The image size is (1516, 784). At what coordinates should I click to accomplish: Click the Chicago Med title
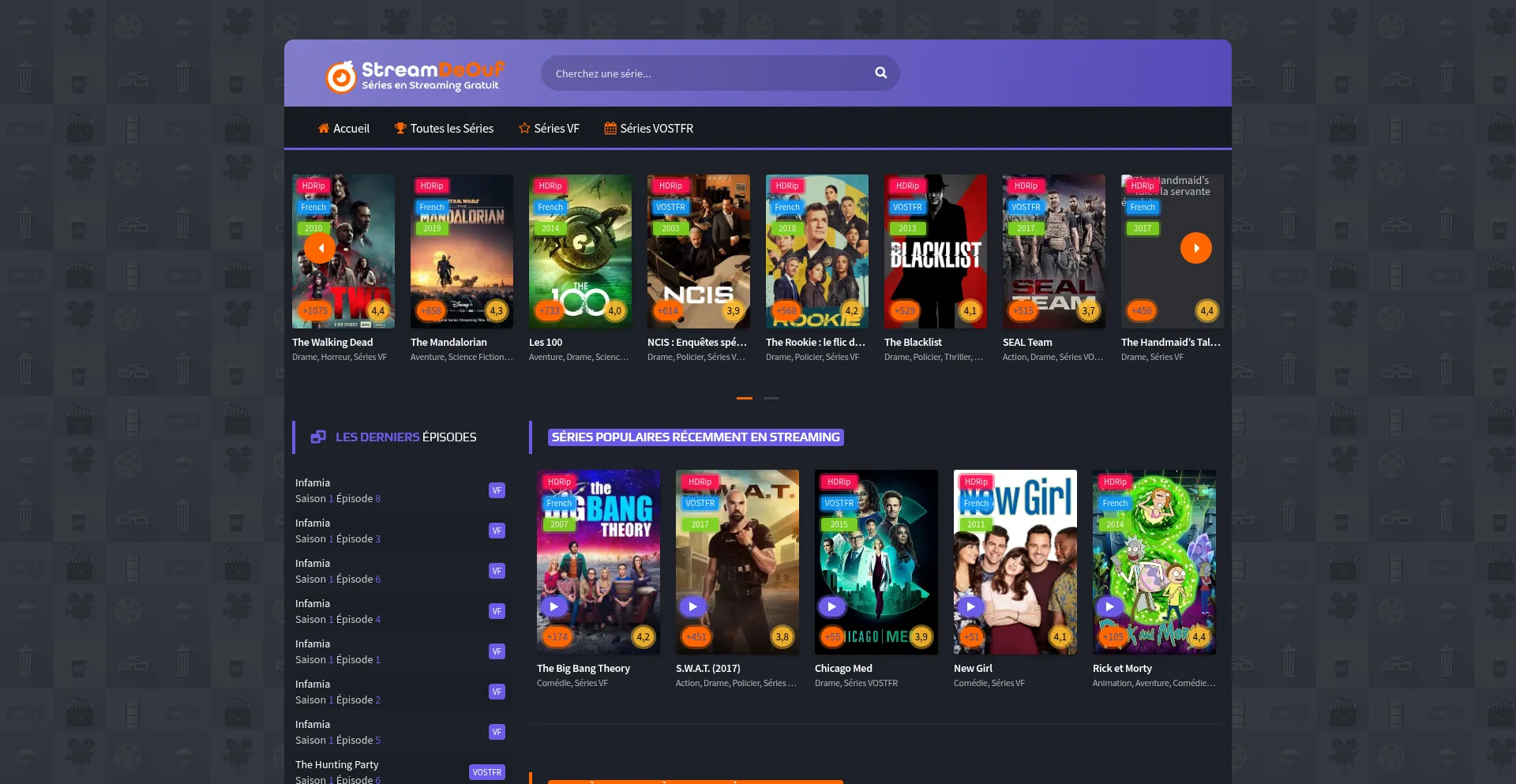(x=843, y=668)
